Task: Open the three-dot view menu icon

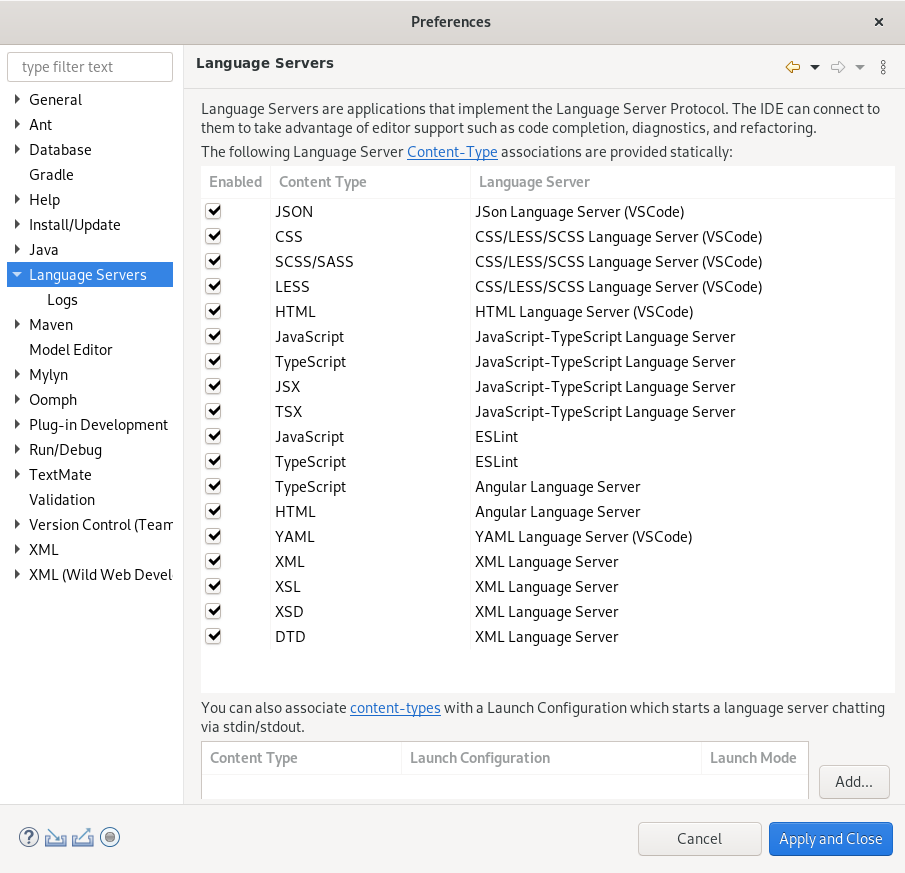Action: 883,67
